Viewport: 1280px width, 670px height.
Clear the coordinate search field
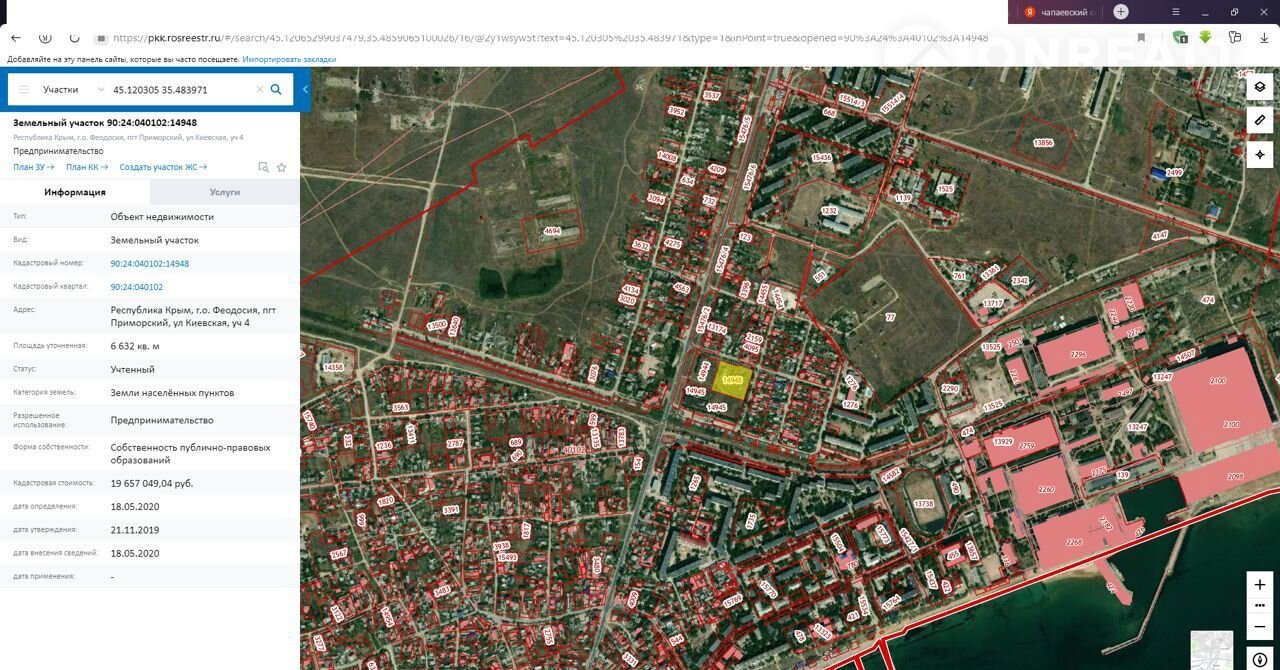click(259, 89)
